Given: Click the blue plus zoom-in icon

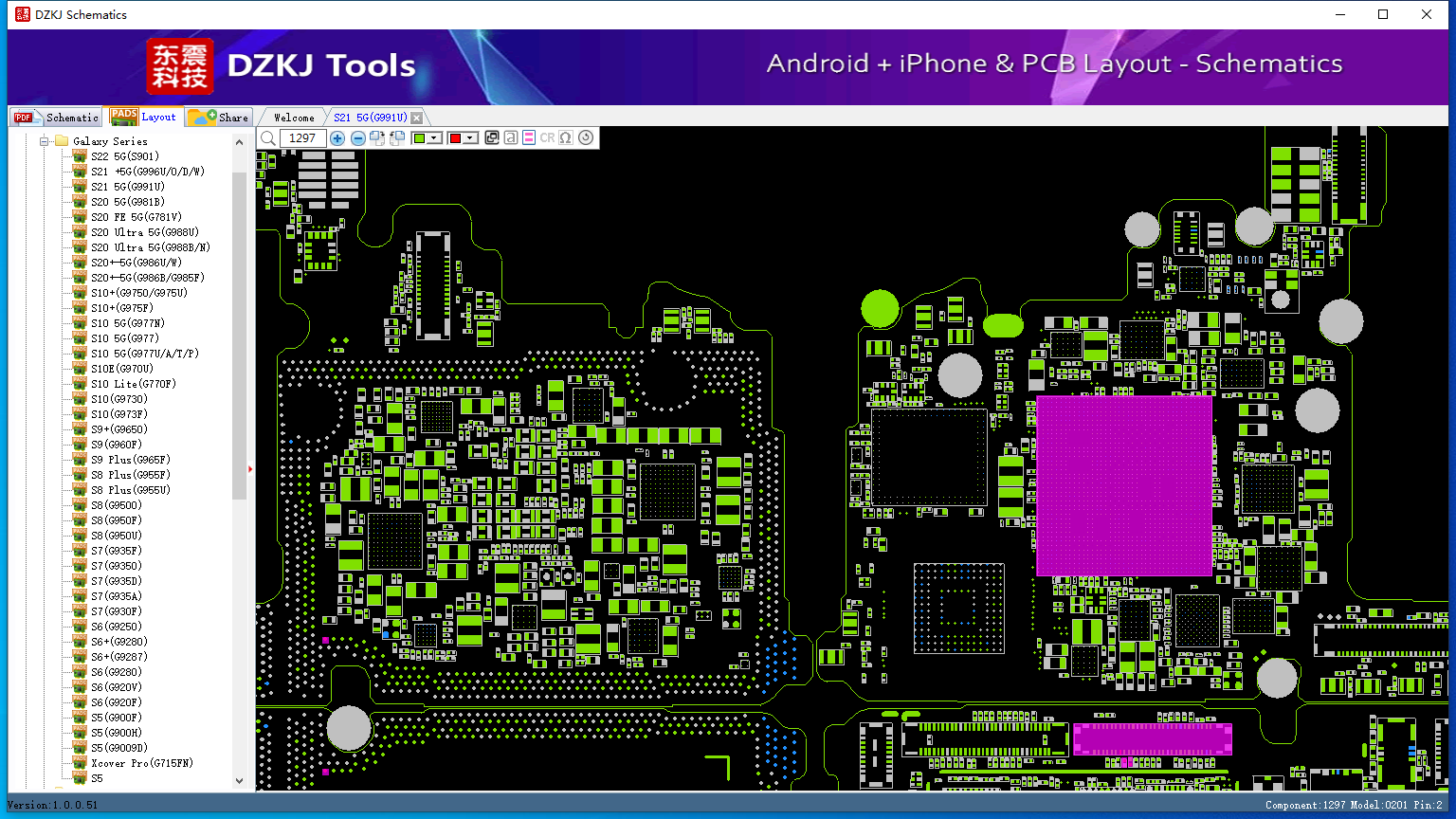Looking at the screenshot, I should click(337, 138).
